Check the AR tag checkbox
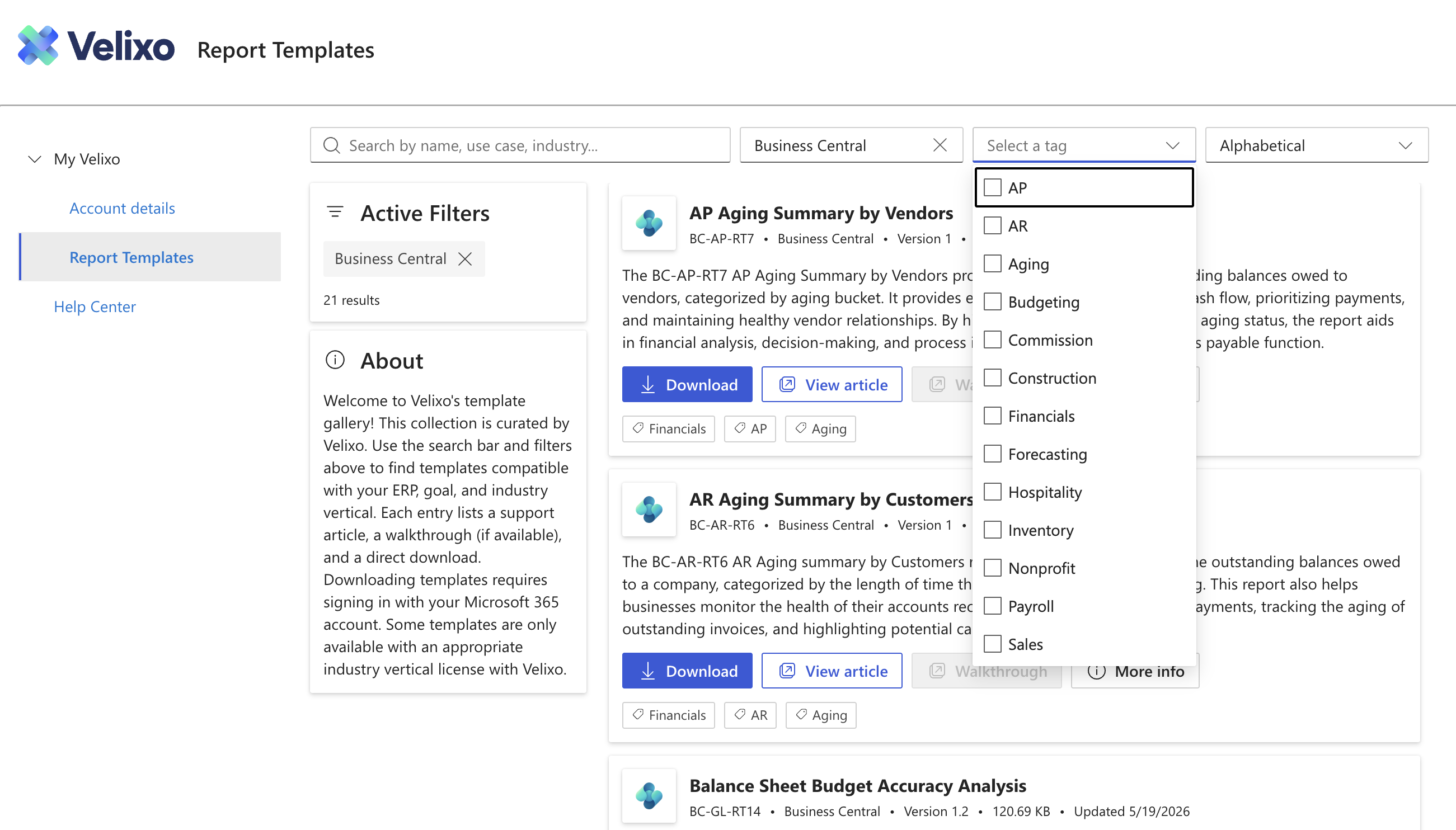Screen dimensions: 1456x830 click(x=992, y=226)
